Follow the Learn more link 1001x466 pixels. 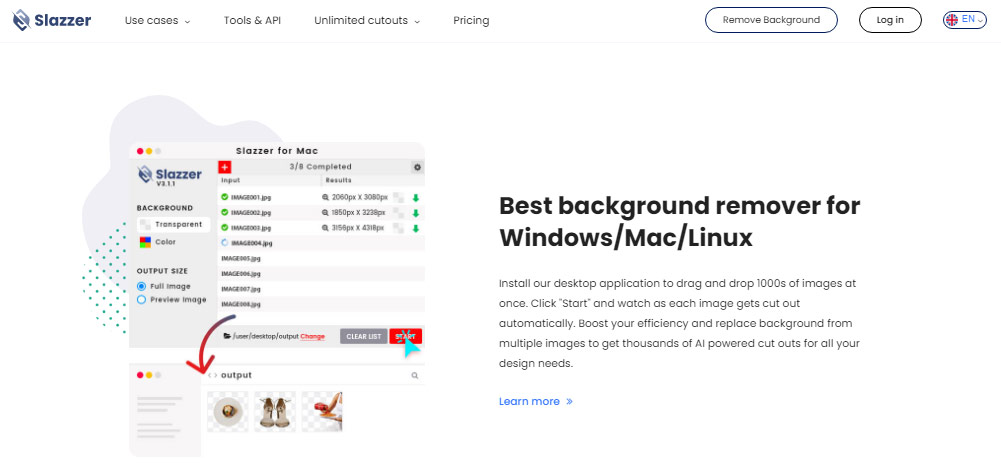tap(536, 402)
